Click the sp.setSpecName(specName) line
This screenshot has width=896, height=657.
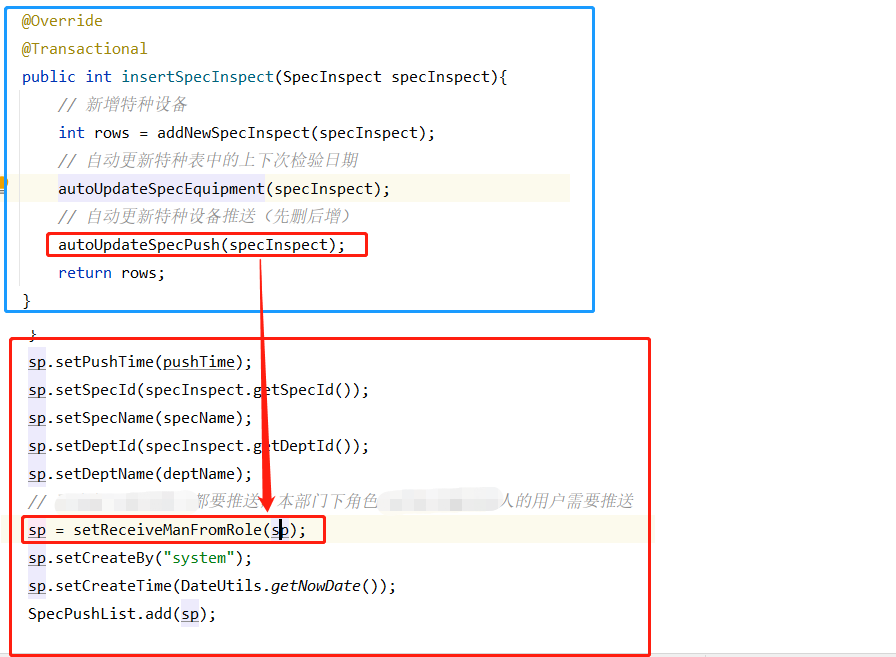coord(140,418)
